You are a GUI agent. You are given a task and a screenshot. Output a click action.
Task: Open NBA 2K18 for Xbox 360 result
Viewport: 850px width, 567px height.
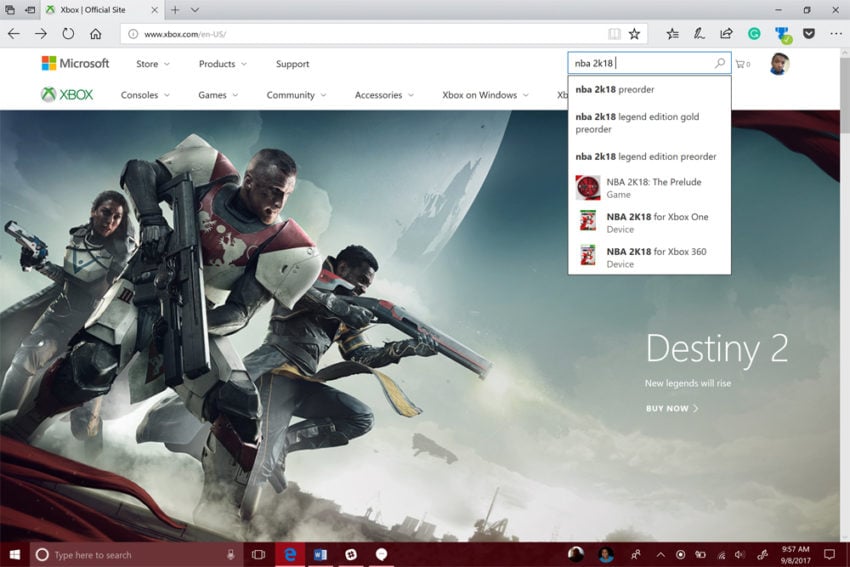click(x=649, y=257)
